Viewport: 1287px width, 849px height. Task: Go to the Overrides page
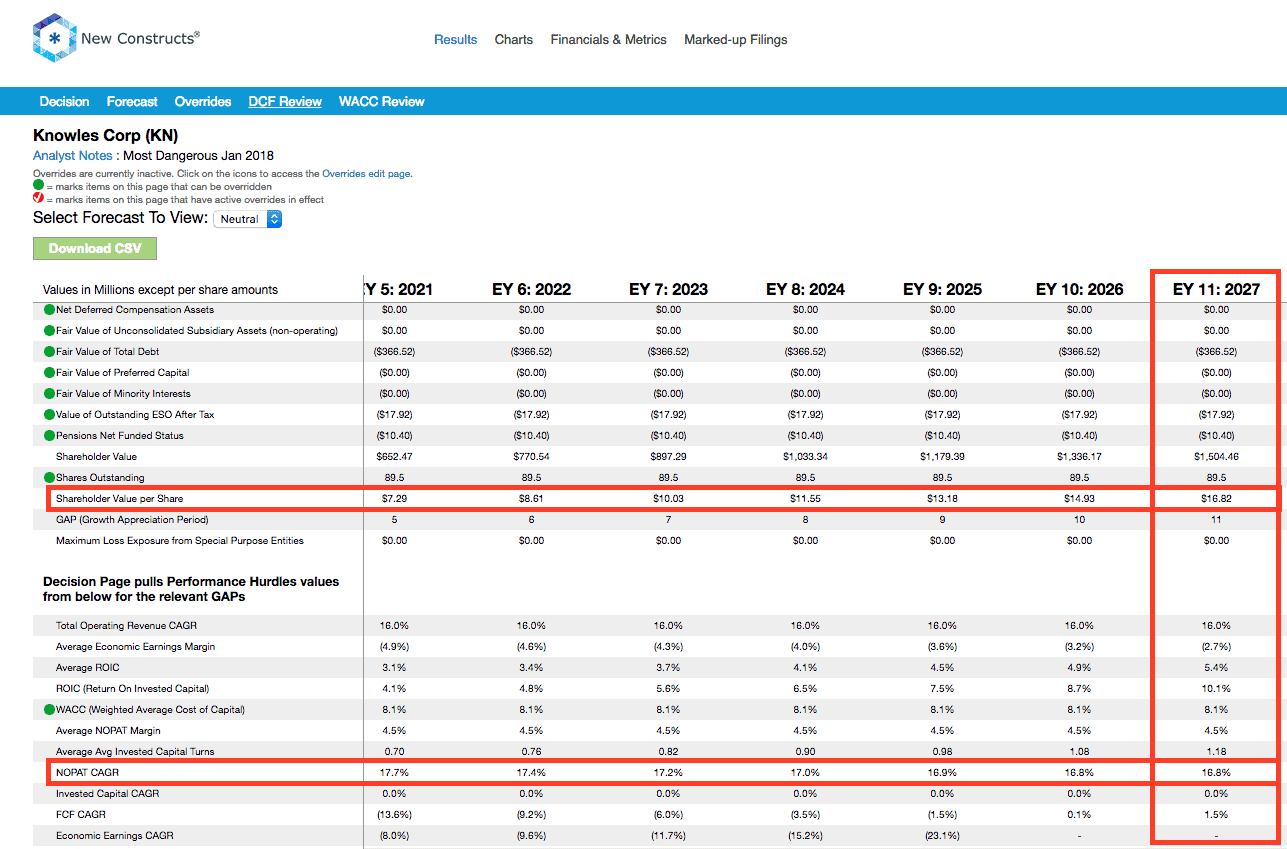(203, 102)
